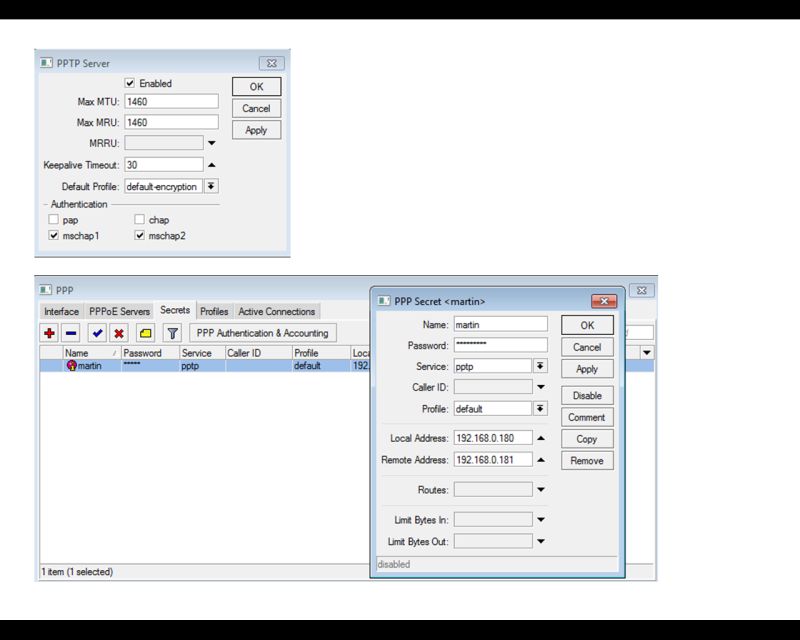The image size is (800, 640).
Task: Click the Name field containing martin
Action: click(x=501, y=325)
